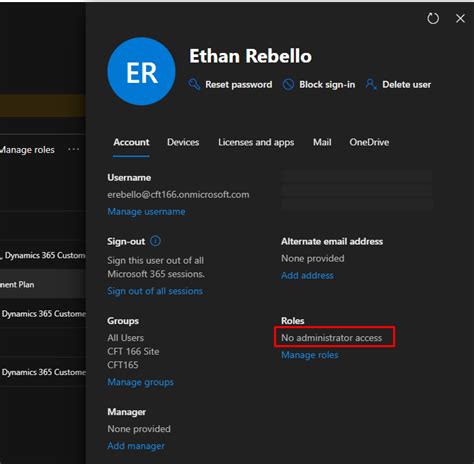This screenshot has width=474, height=464.
Task: Click the No administrator access text
Action: click(332, 338)
